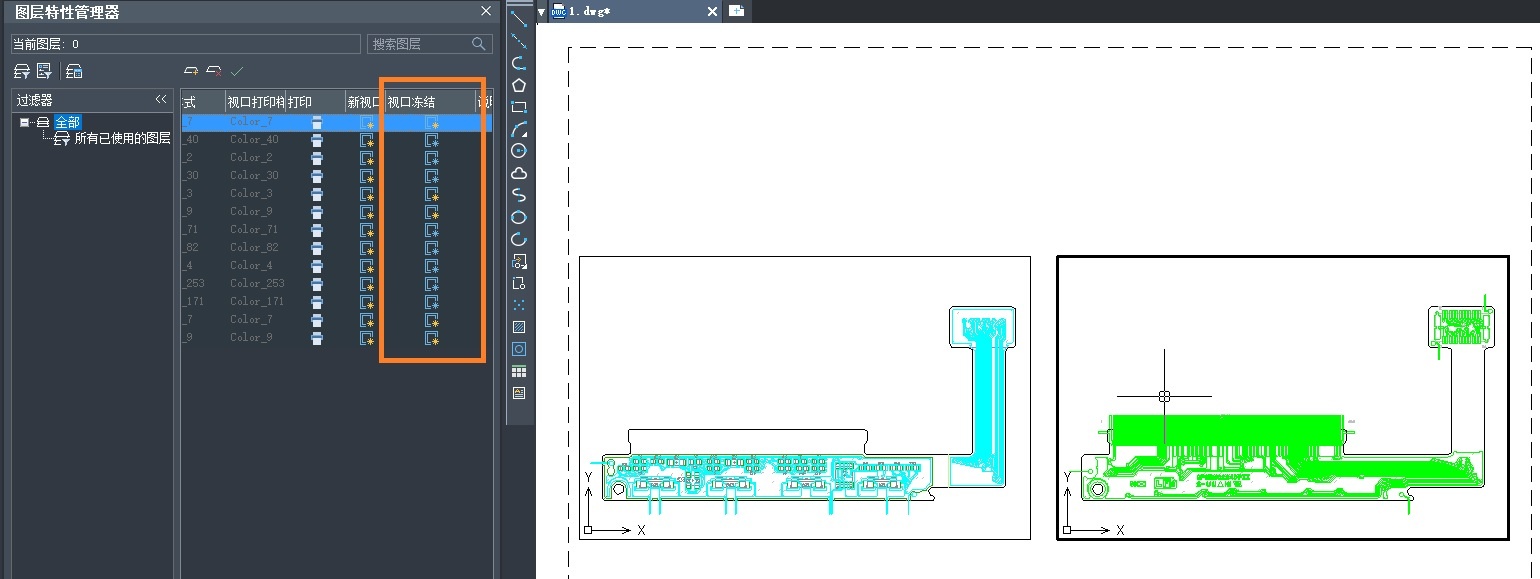Click the Set Current layer checkmark

pos(237,71)
